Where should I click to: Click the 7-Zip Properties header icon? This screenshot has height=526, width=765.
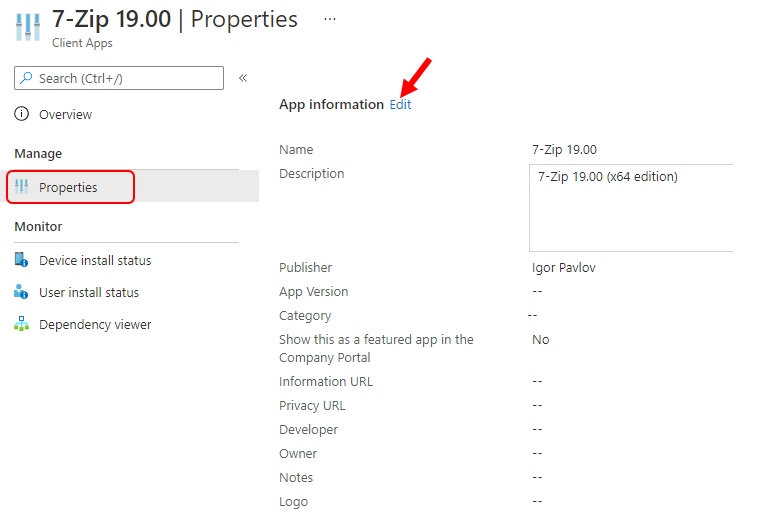[27, 27]
